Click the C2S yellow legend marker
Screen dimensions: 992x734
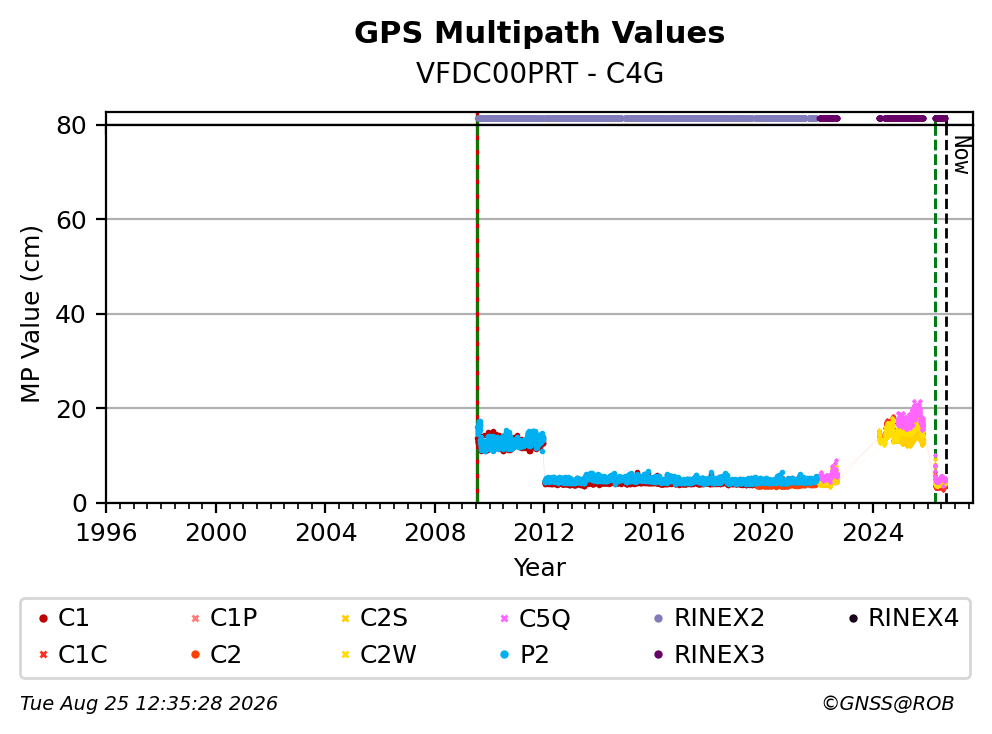(x=345, y=618)
